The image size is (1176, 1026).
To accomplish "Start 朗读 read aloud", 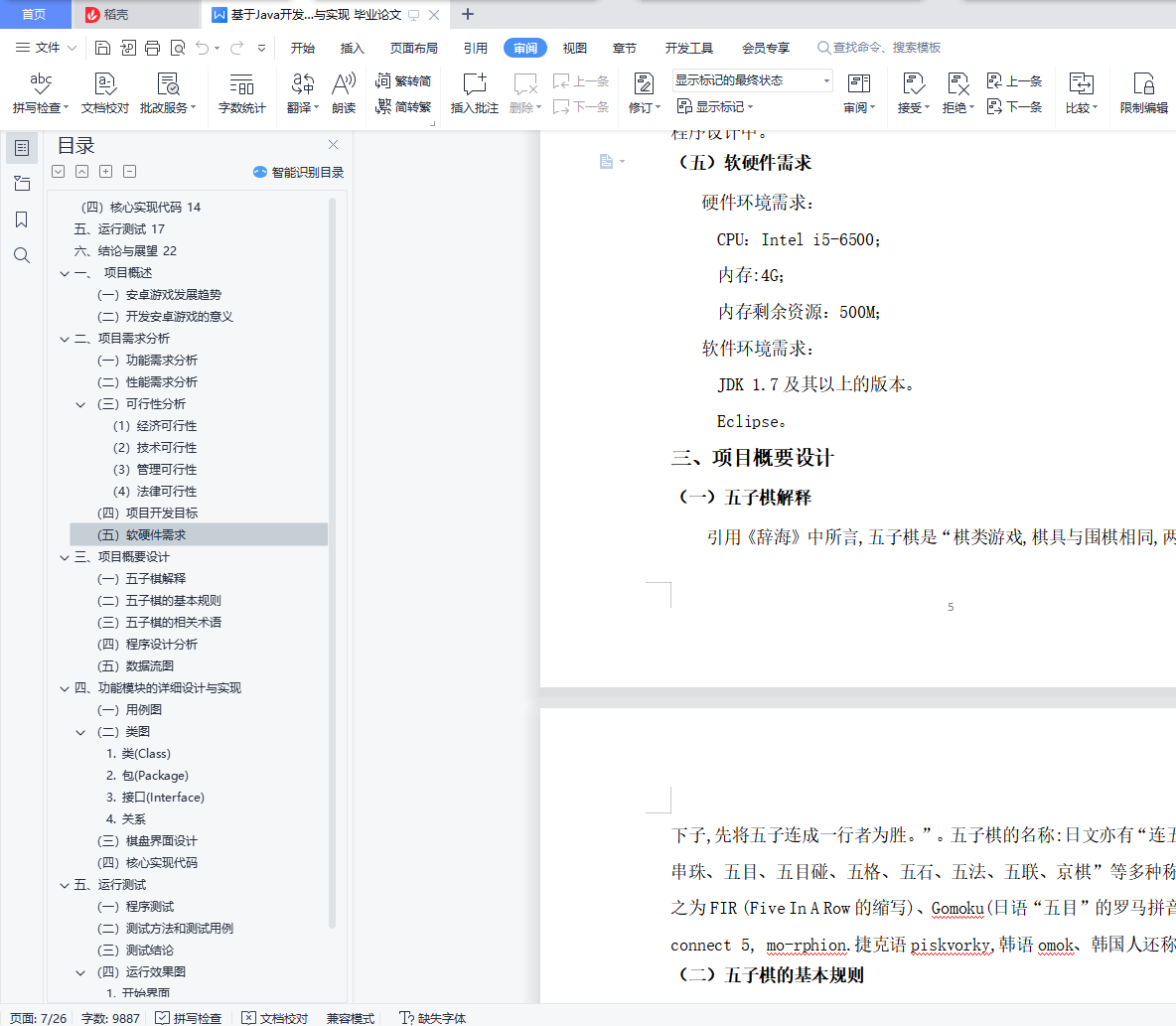I will click(x=344, y=93).
